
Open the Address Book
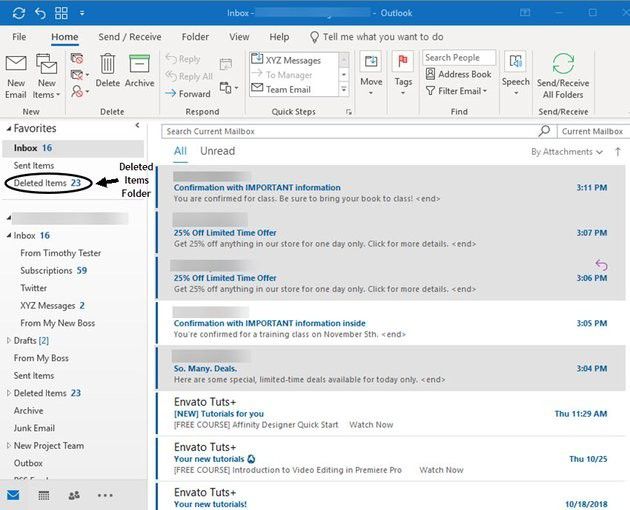[458, 74]
